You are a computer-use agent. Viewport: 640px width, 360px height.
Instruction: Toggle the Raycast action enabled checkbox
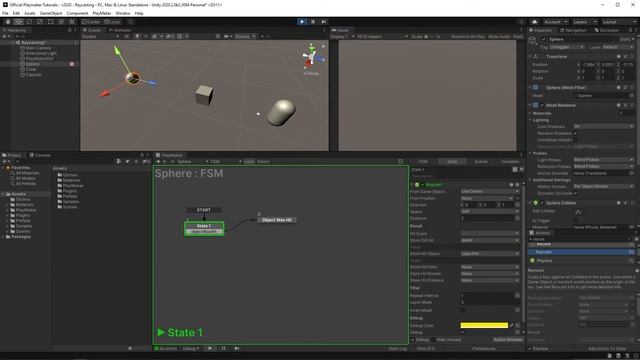click(423, 185)
